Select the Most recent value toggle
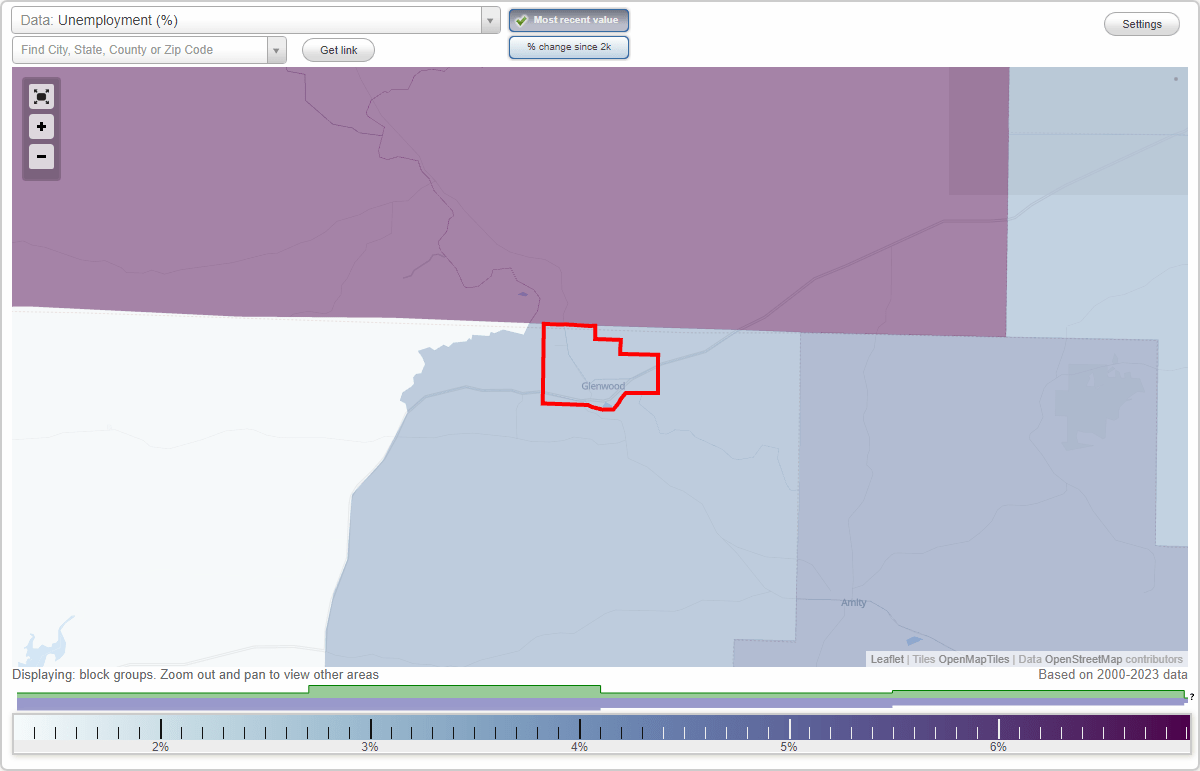Image resolution: width=1200 pixels, height=771 pixels. click(x=569, y=20)
